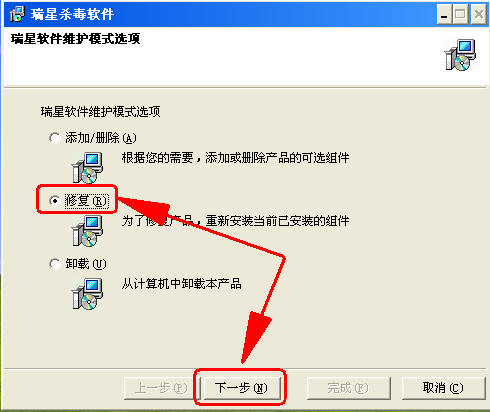Select the 修复 (R) radio button

pyautogui.click(x=54, y=201)
